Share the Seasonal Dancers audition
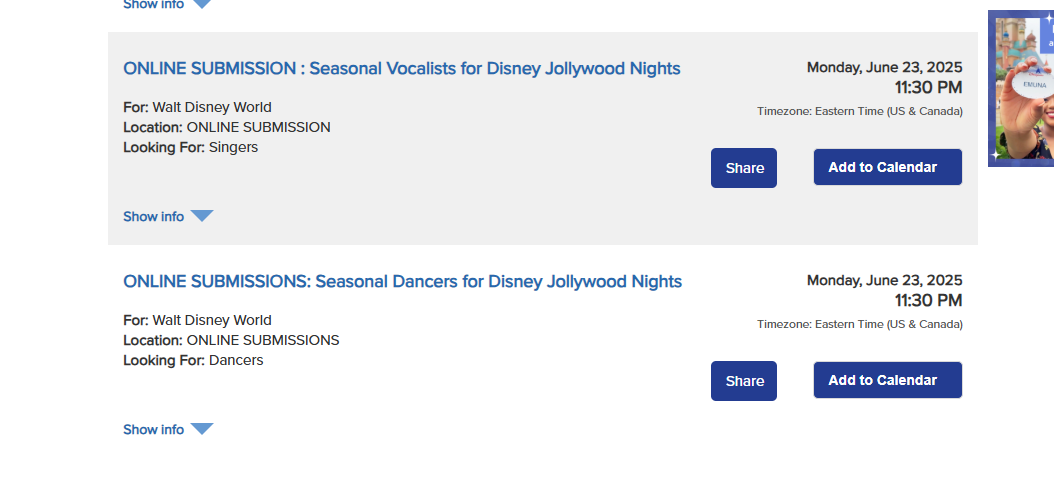Viewport: 1054px width, 478px height. tap(744, 381)
